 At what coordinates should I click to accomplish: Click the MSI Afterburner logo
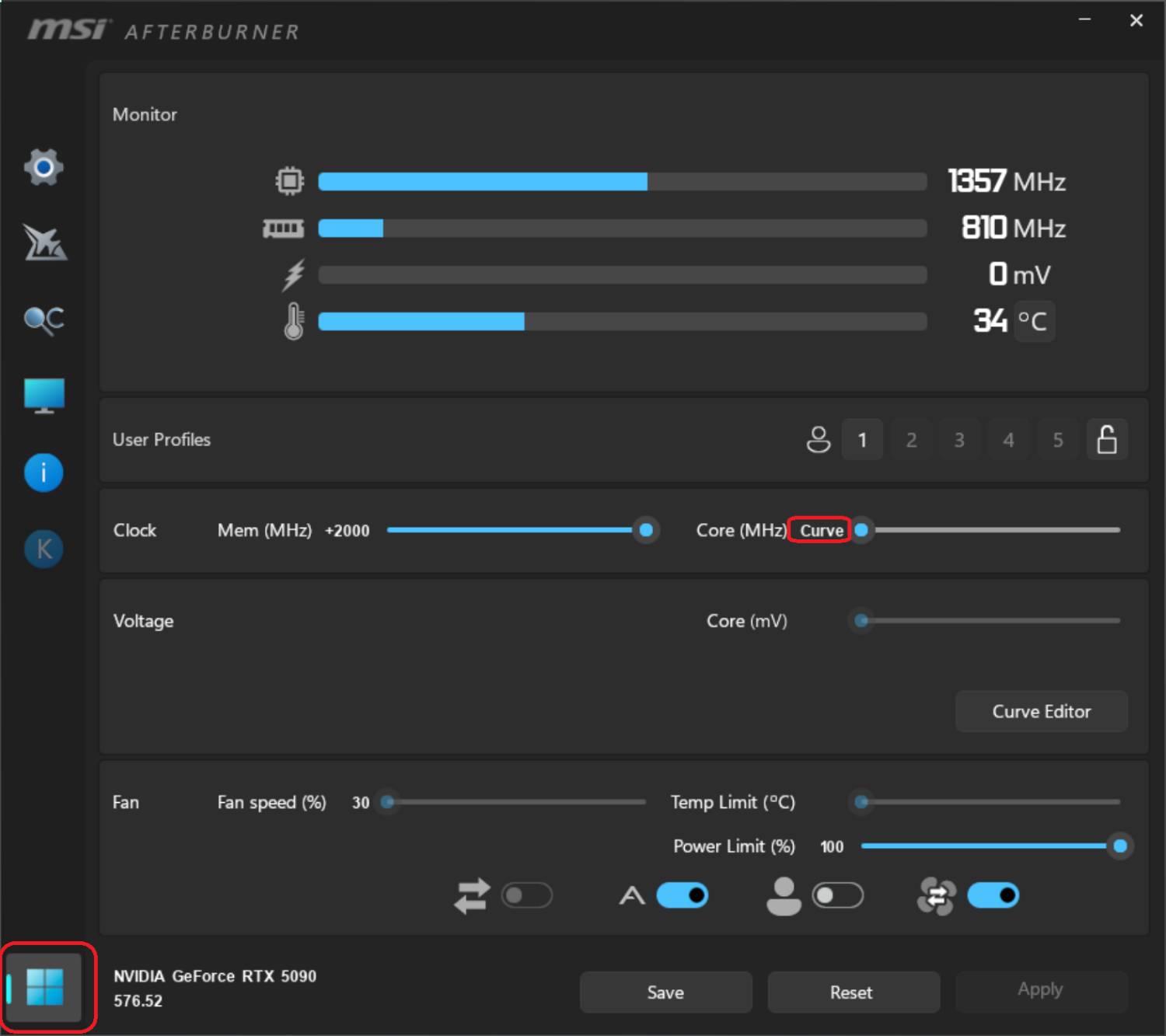[x=163, y=30]
